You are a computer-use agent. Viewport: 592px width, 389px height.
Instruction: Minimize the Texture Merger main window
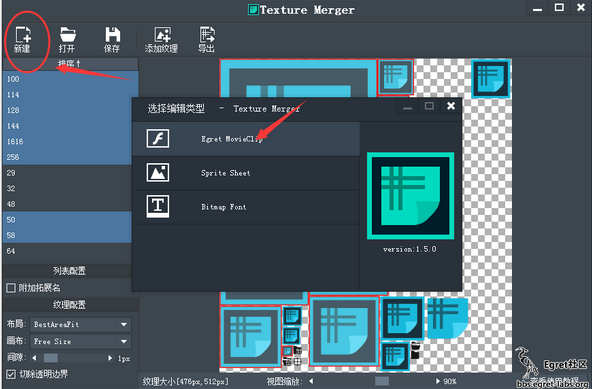(x=537, y=8)
